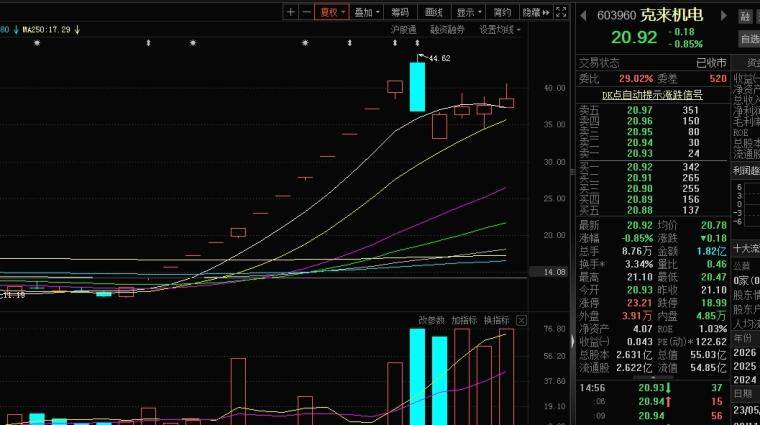Click the 自选 watchlist button

click(749, 38)
